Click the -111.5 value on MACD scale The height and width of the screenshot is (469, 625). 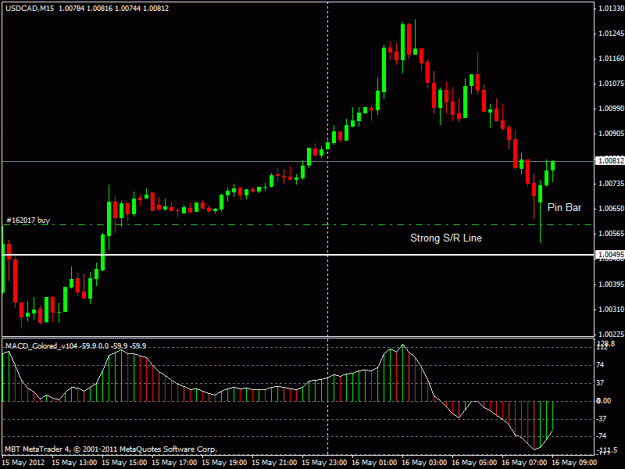606,450
